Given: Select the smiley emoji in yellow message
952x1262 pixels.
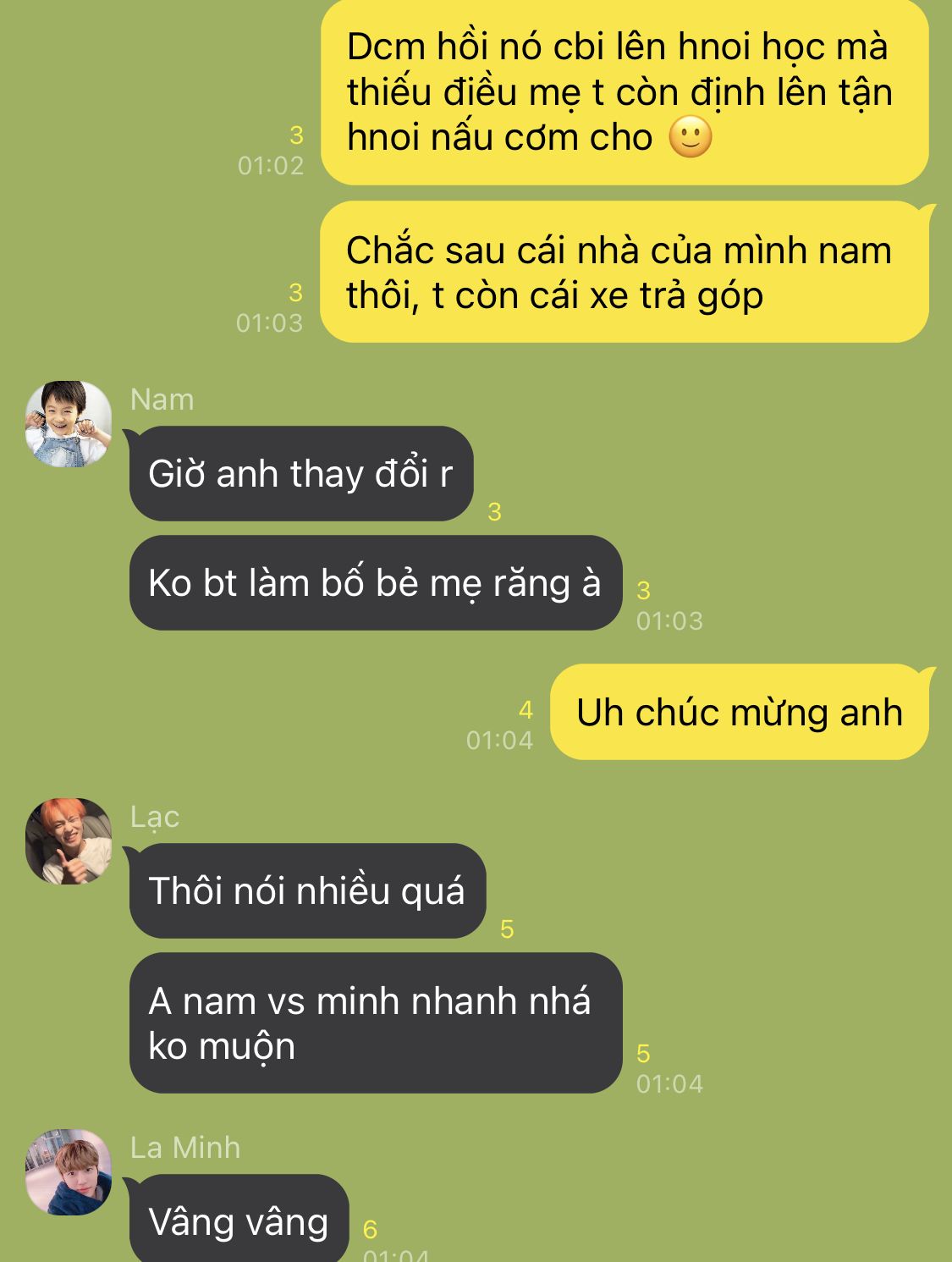Looking at the screenshot, I should click(691, 137).
